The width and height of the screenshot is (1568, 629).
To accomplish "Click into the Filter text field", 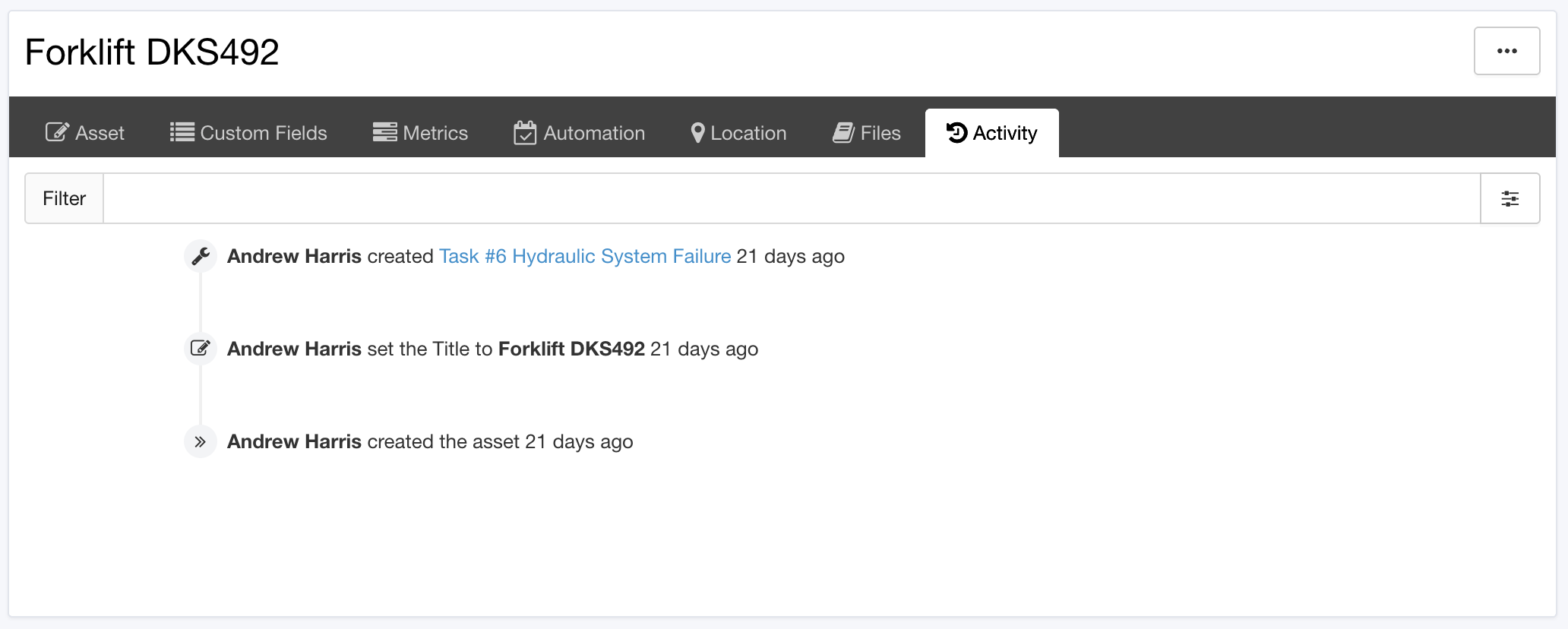I will pyautogui.click(x=791, y=198).
